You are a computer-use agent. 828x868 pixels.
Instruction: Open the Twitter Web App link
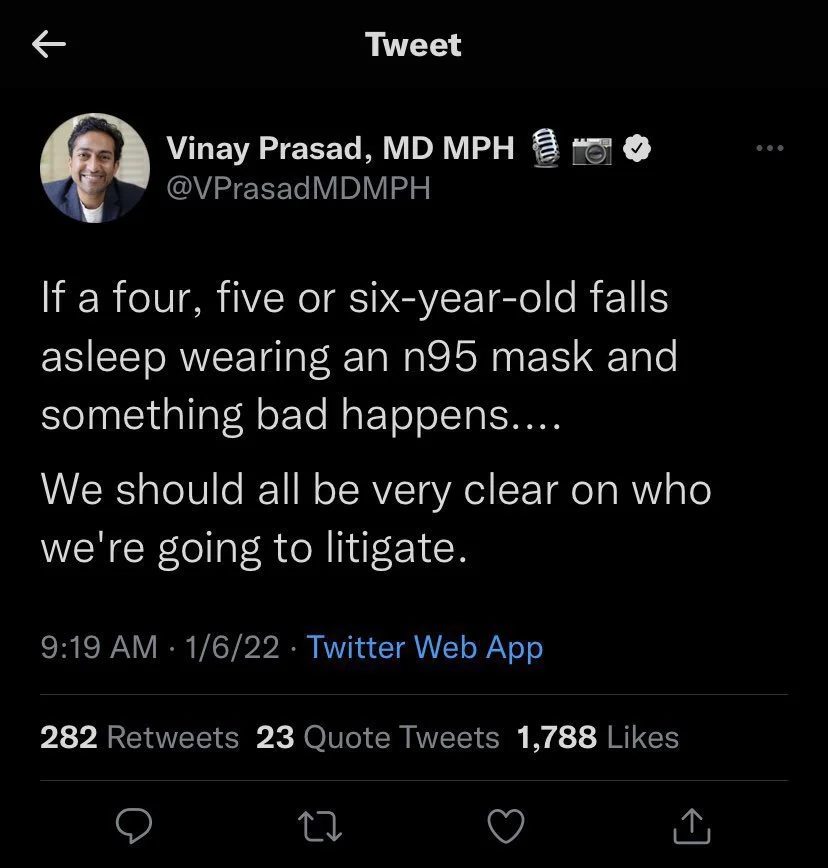[425, 647]
